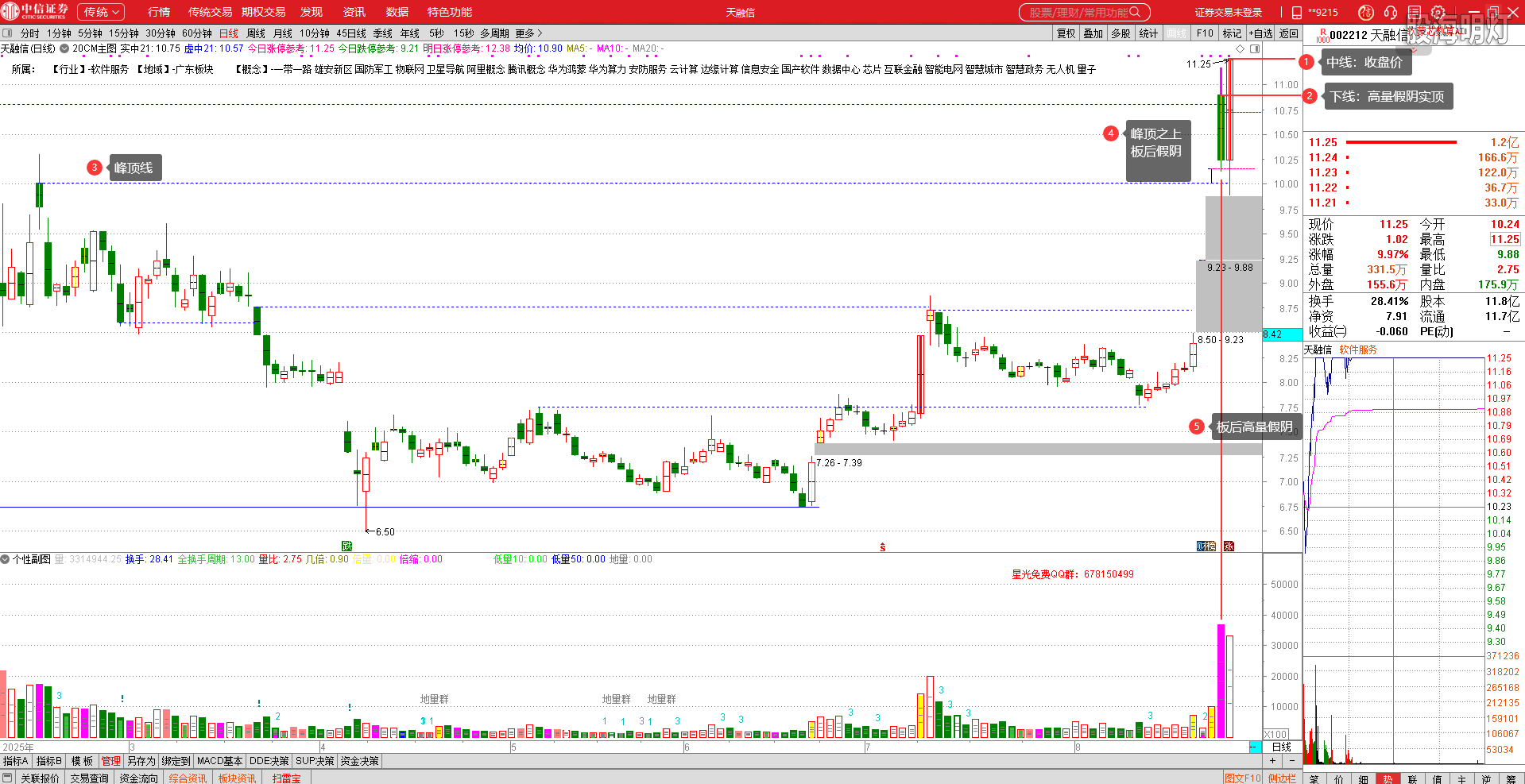Switch to 分时 intraday chart
Screen dimensions: 1525x784
tap(29, 33)
